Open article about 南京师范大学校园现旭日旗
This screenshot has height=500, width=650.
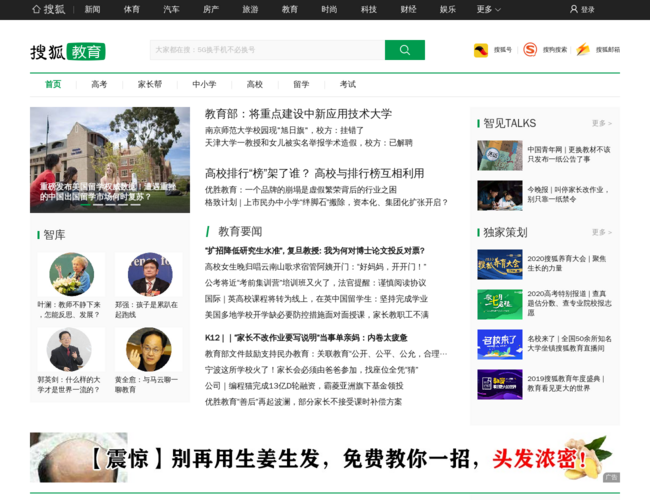pos(284,130)
